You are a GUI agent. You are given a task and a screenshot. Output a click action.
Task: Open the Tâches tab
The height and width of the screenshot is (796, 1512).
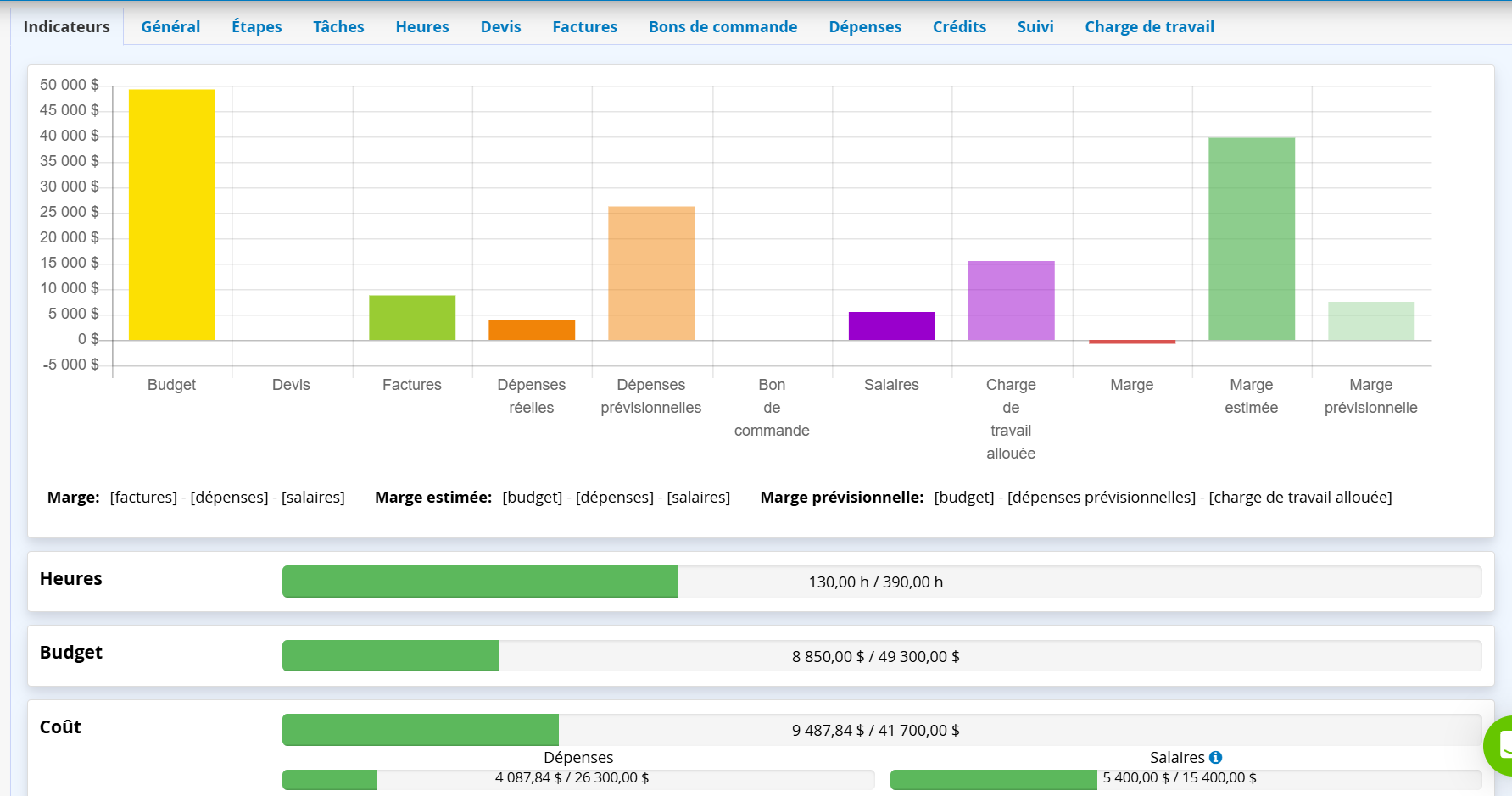click(x=338, y=26)
